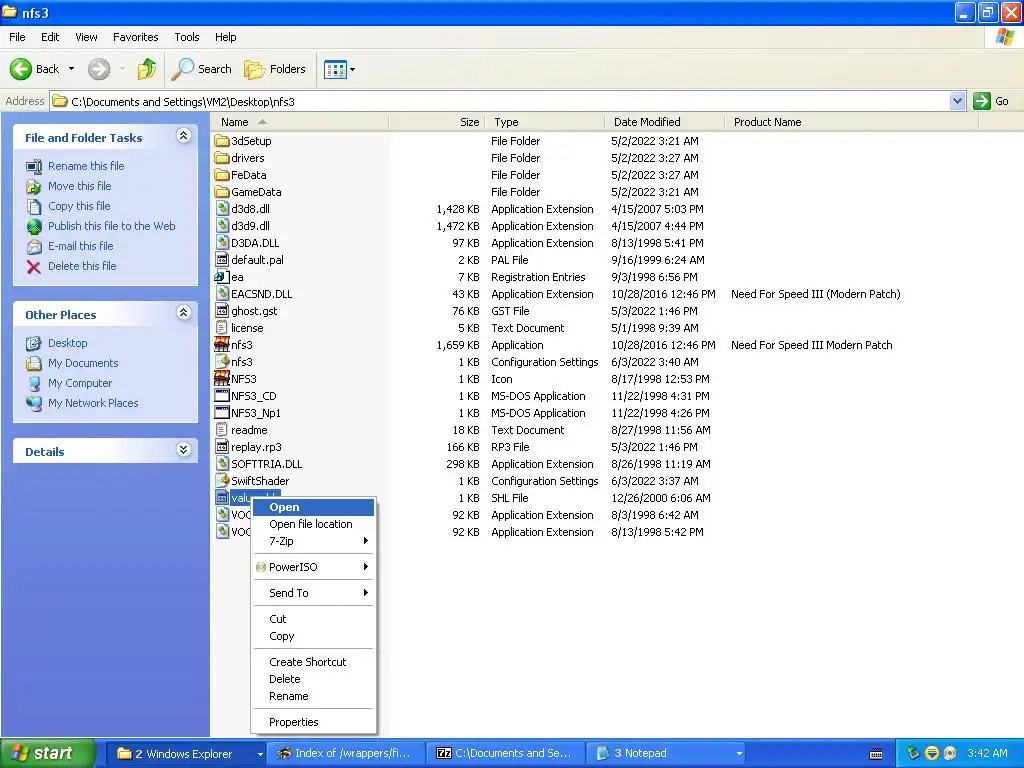
Task: Select the D3DA.DLL file icon
Action: click(x=222, y=242)
